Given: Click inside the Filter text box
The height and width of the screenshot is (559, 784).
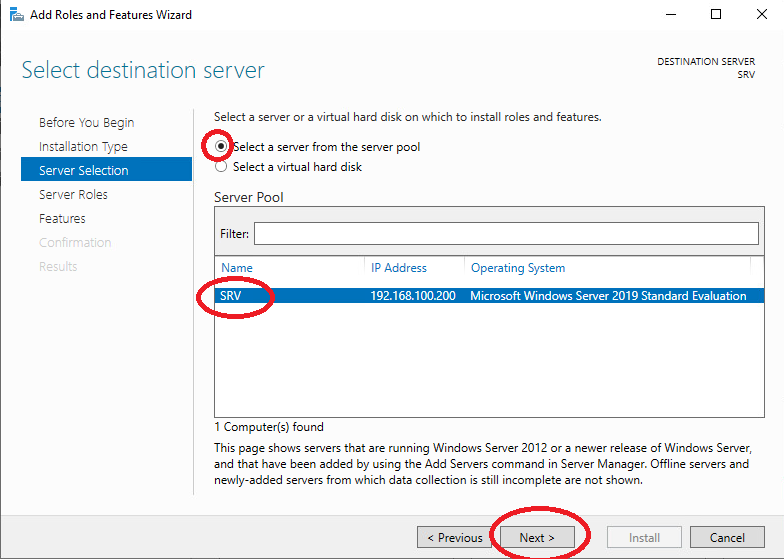Looking at the screenshot, I should coord(506,234).
